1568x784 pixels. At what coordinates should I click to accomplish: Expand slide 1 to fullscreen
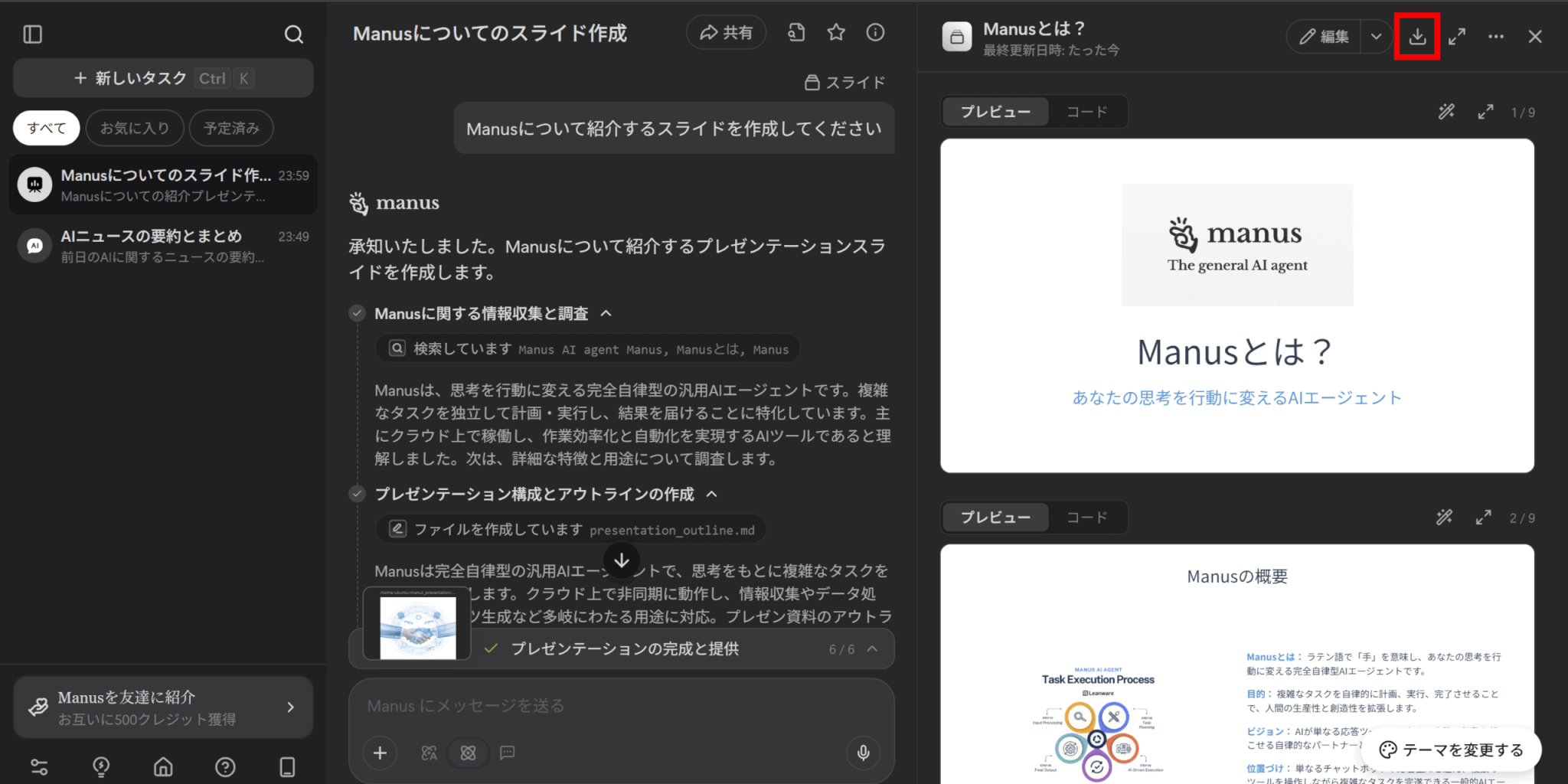[x=1485, y=112]
